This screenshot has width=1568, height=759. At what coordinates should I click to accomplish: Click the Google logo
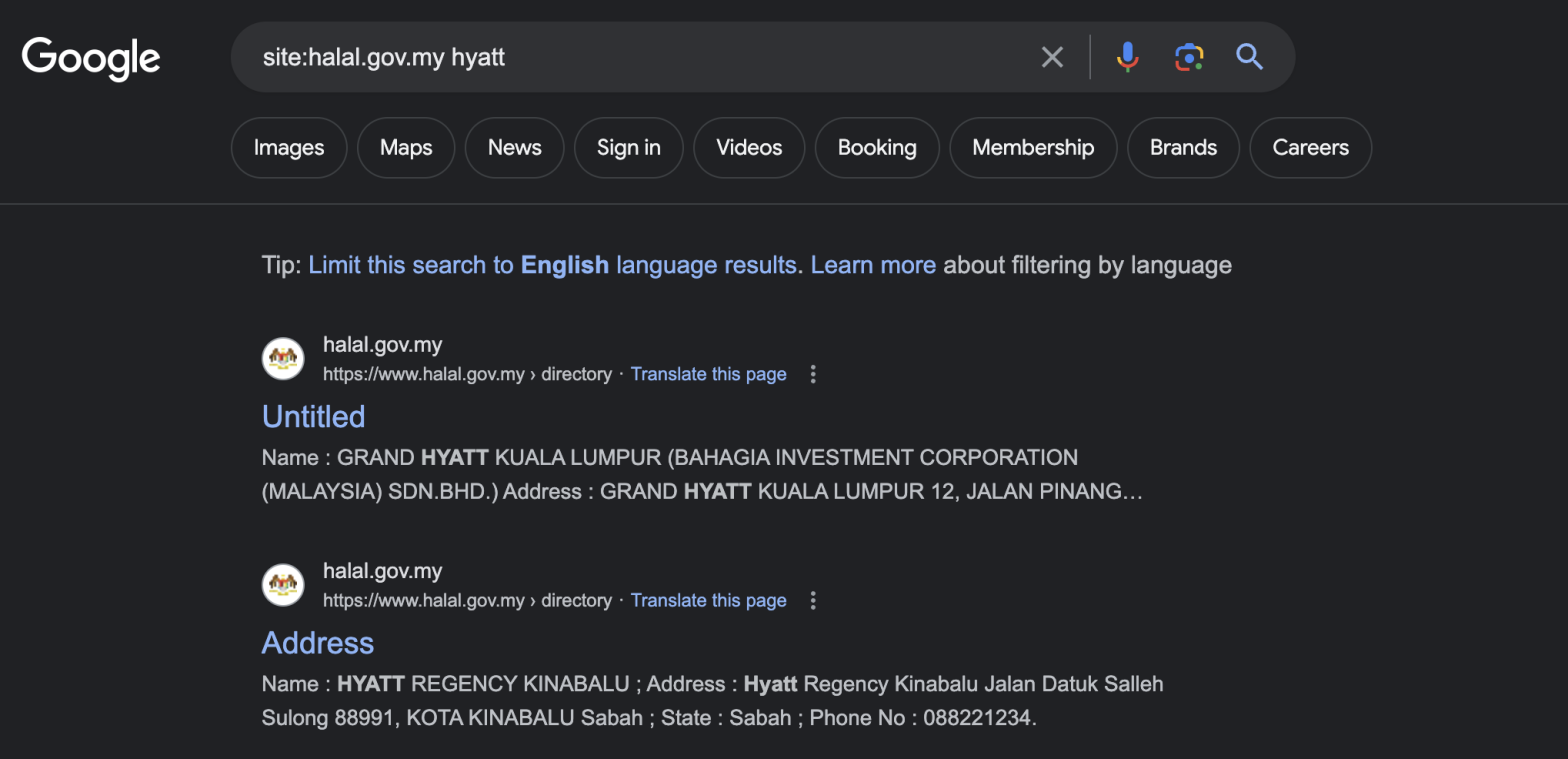(91, 58)
